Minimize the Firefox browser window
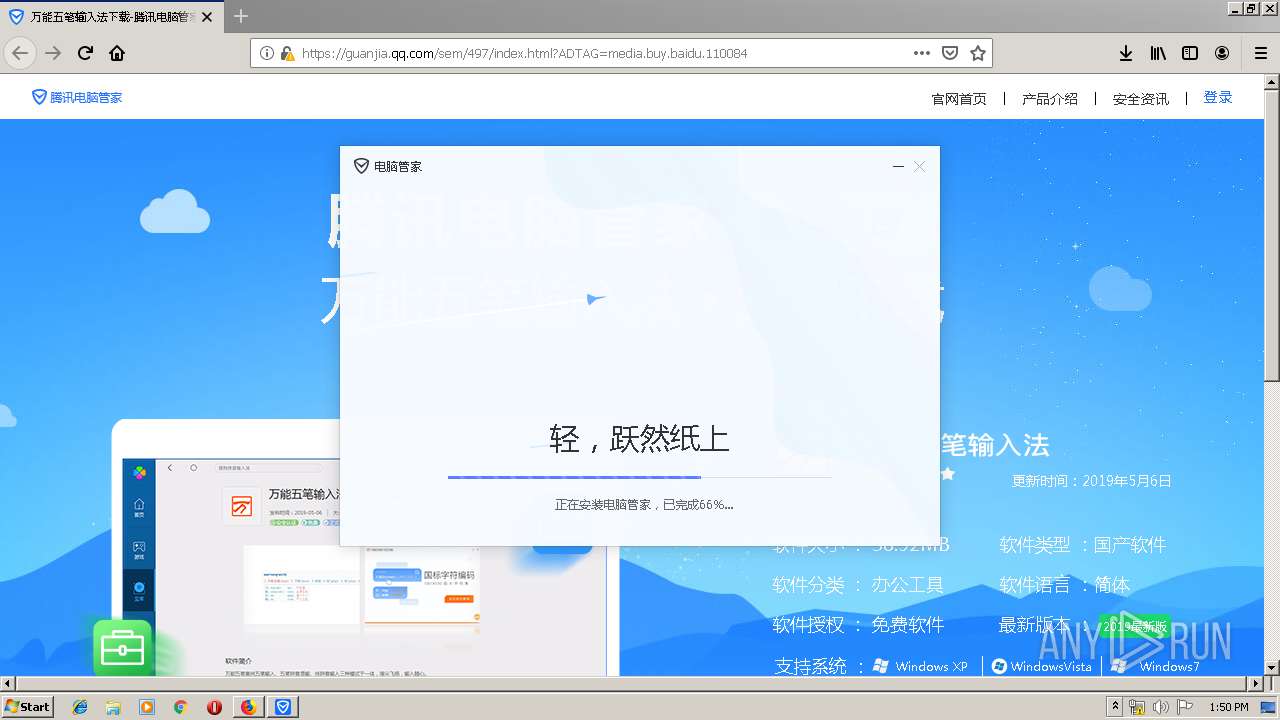Viewport: 1280px width, 720px height. click(1236, 8)
